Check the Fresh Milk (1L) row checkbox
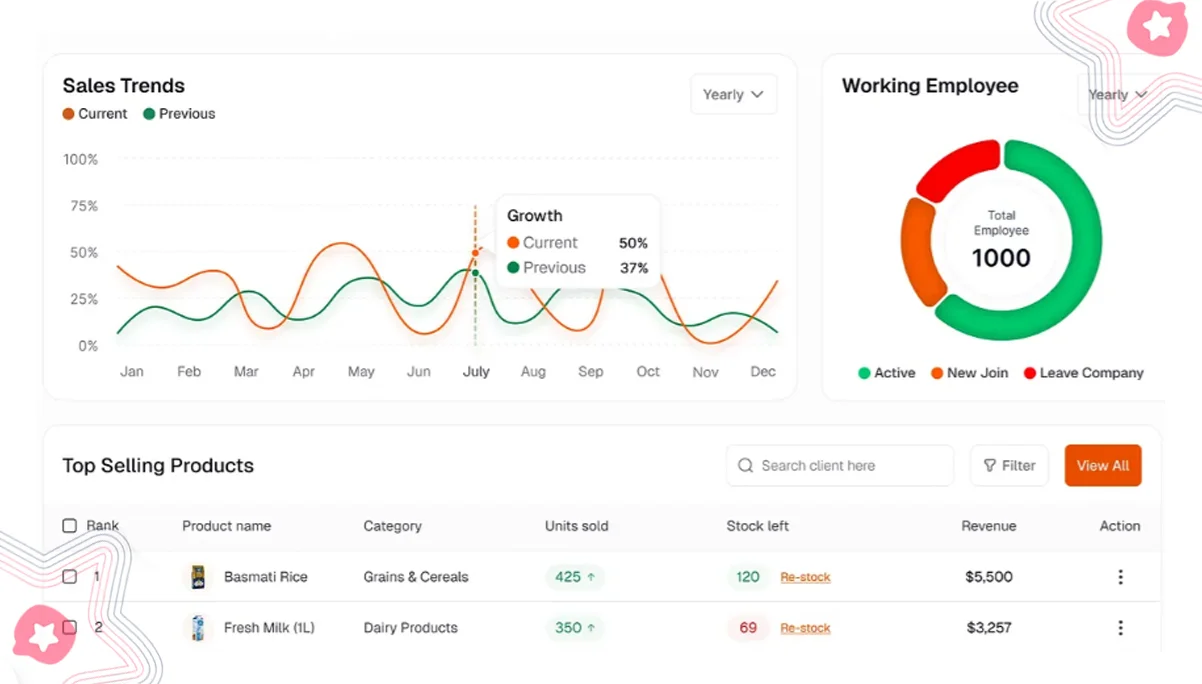 [x=69, y=627]
